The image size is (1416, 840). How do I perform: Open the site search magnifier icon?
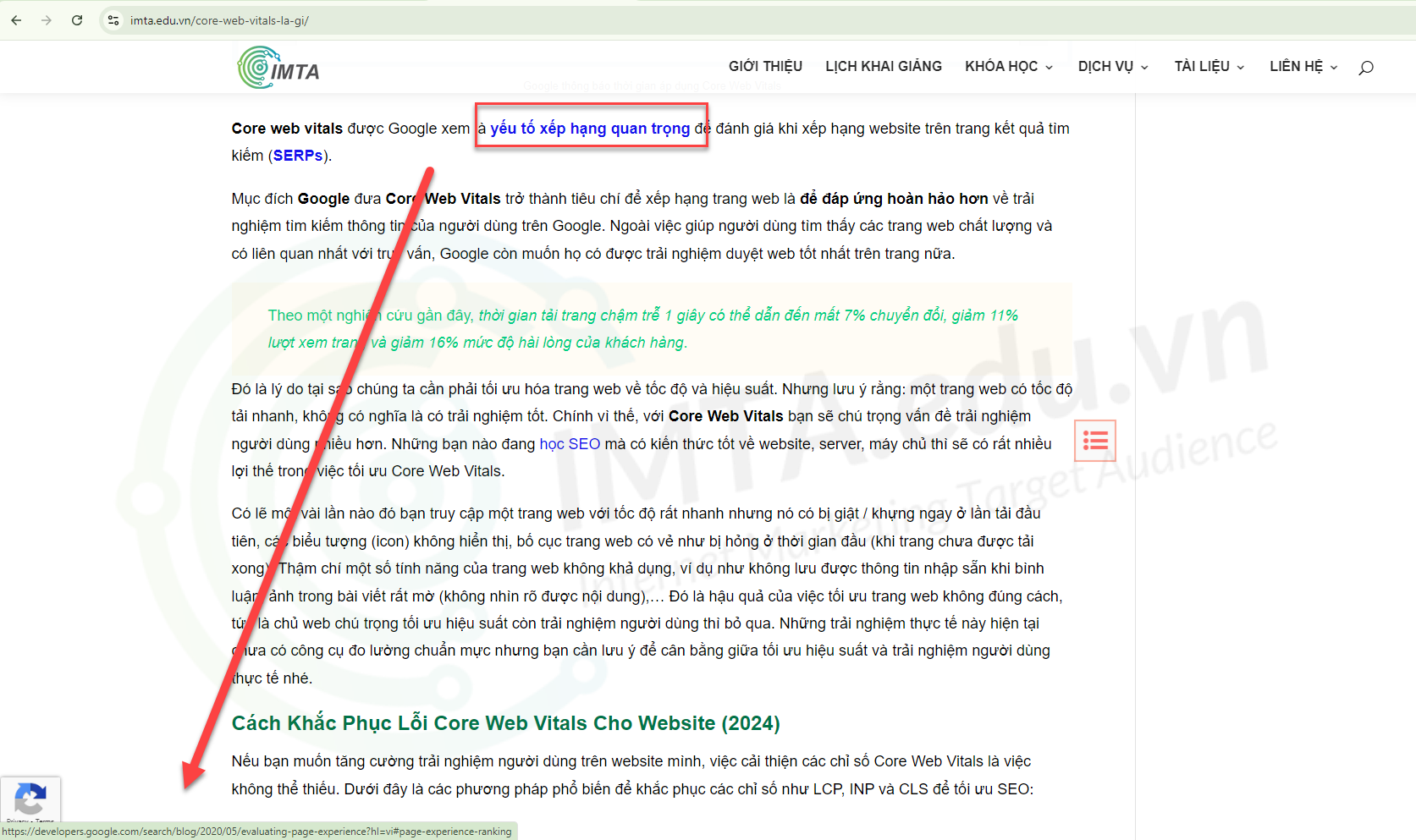[1365, 68]
